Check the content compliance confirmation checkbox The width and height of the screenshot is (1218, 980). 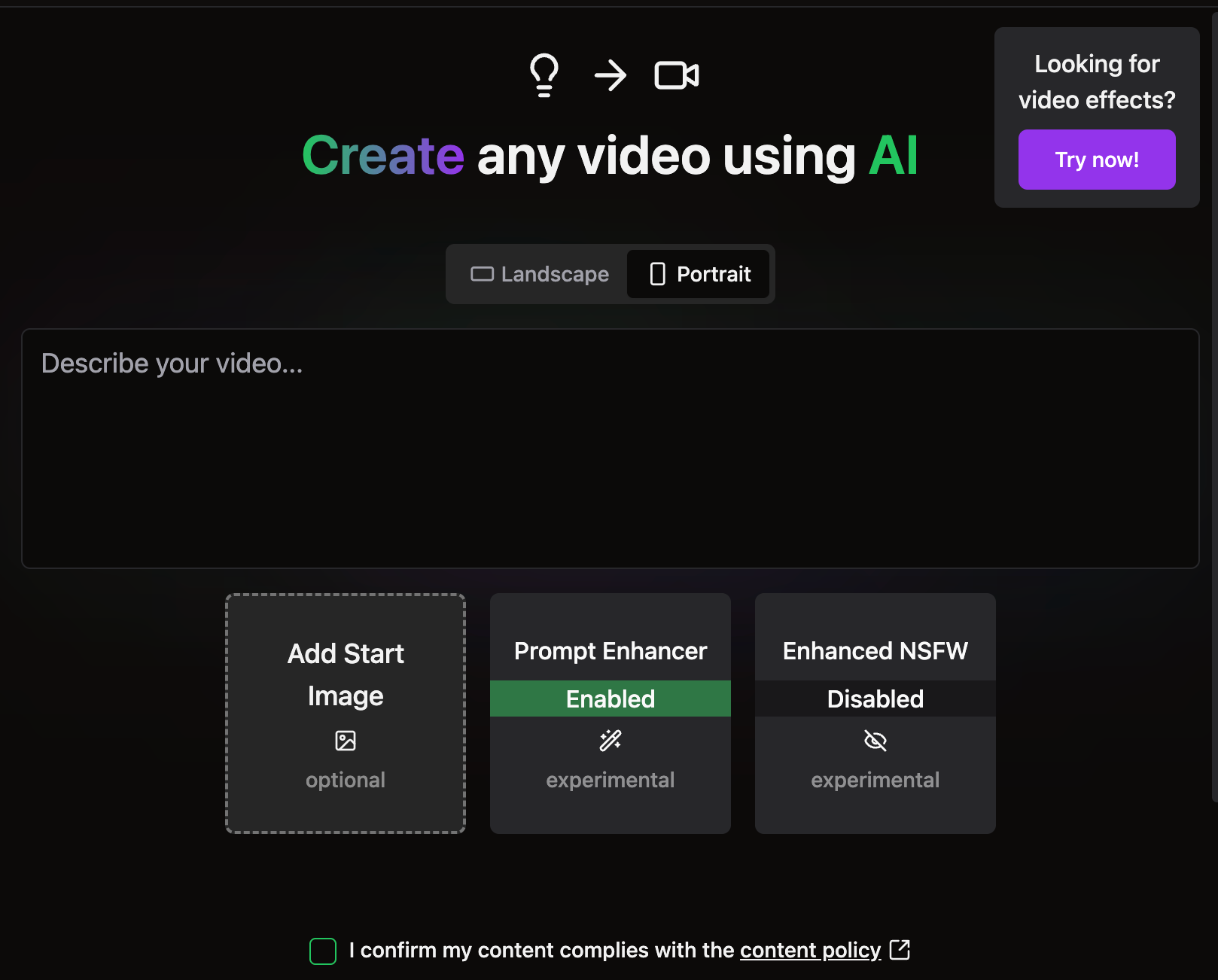(323, 951)
